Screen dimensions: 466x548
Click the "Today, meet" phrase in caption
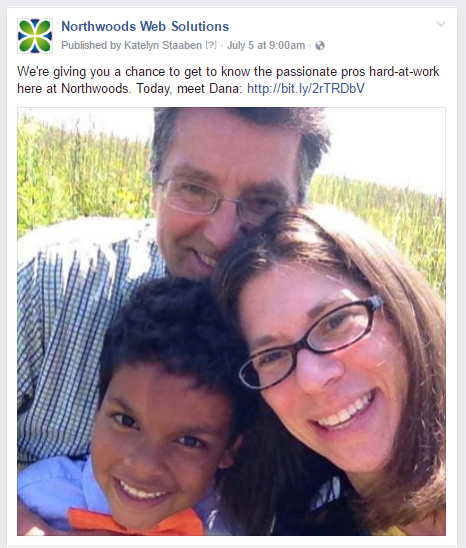click(x=171, y=89)
